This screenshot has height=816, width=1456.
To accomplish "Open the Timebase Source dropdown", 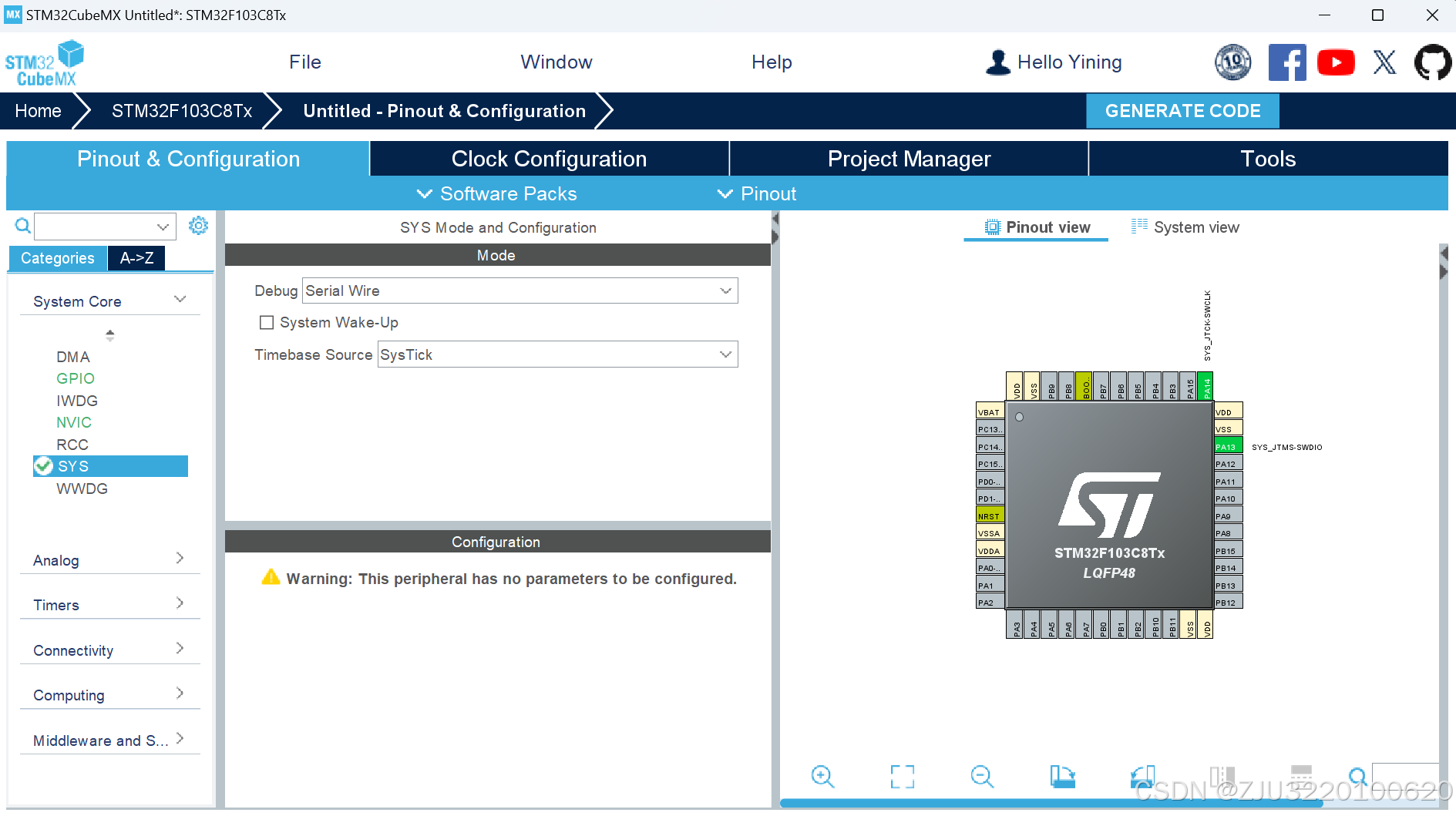I will (x=558, y=354).
